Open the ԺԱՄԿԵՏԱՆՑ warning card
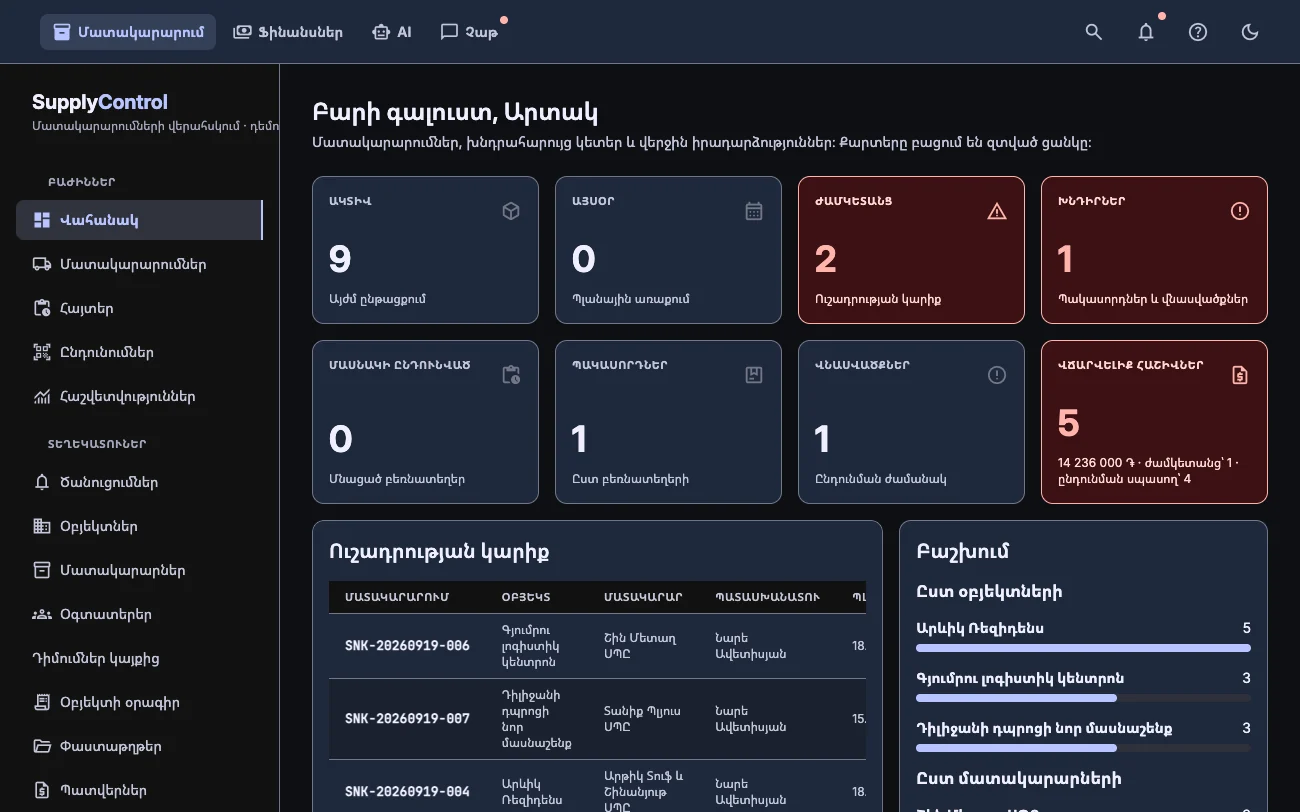Image resolution: width=1300 pixels, height=812 pixels. (x=911, y=250)
